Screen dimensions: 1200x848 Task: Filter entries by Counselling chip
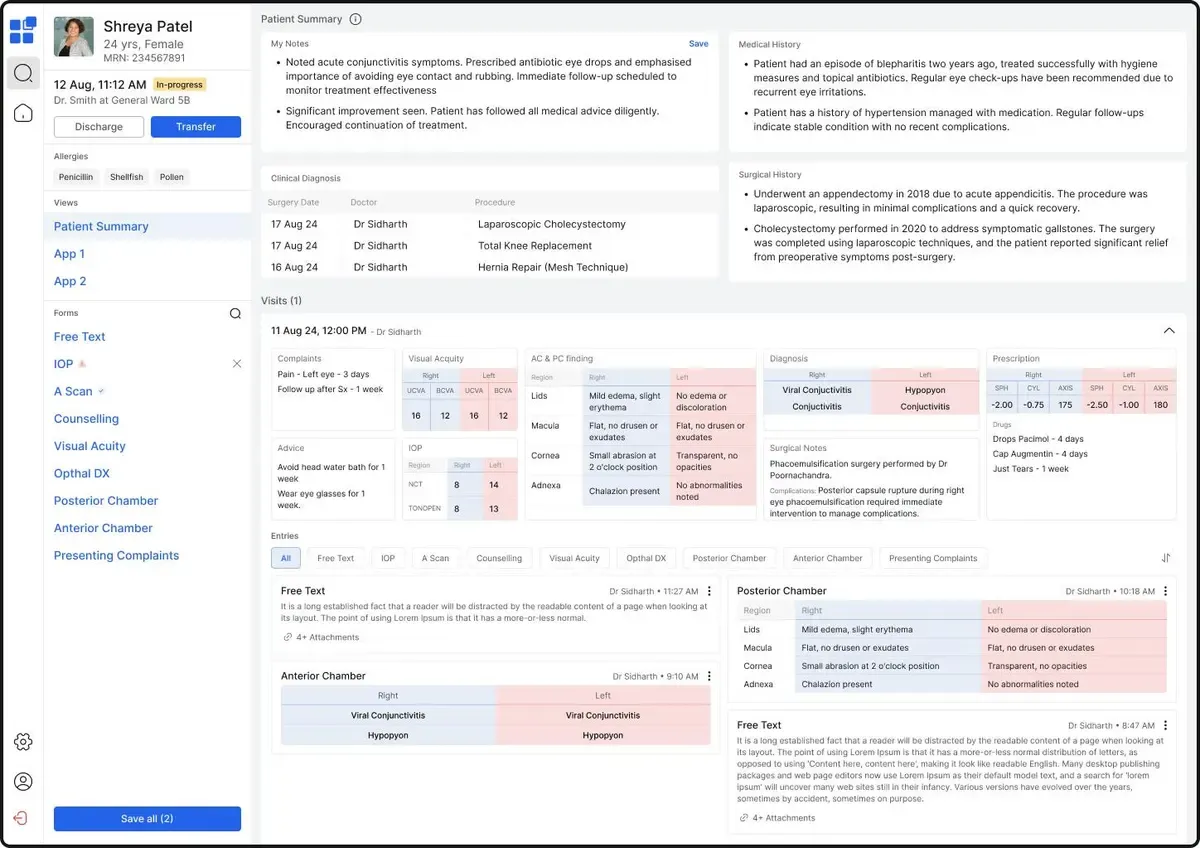pos(499,558)
